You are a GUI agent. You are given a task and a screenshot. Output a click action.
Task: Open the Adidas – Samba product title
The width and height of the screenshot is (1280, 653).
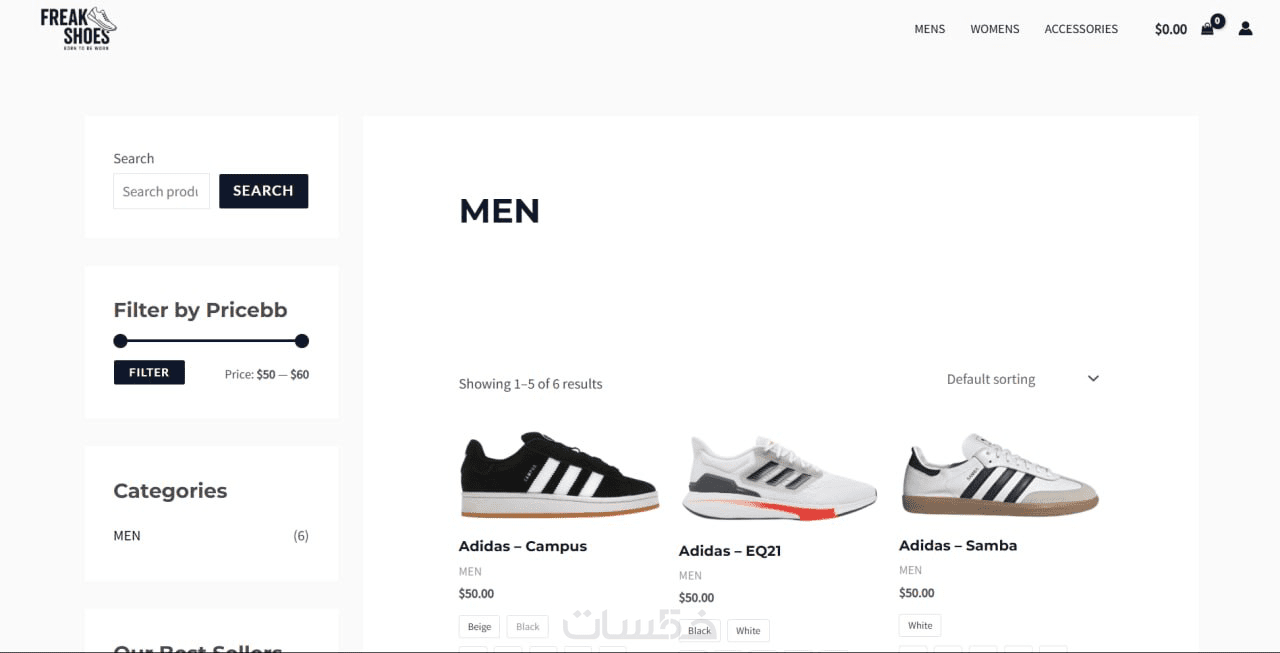pos(958,545)
